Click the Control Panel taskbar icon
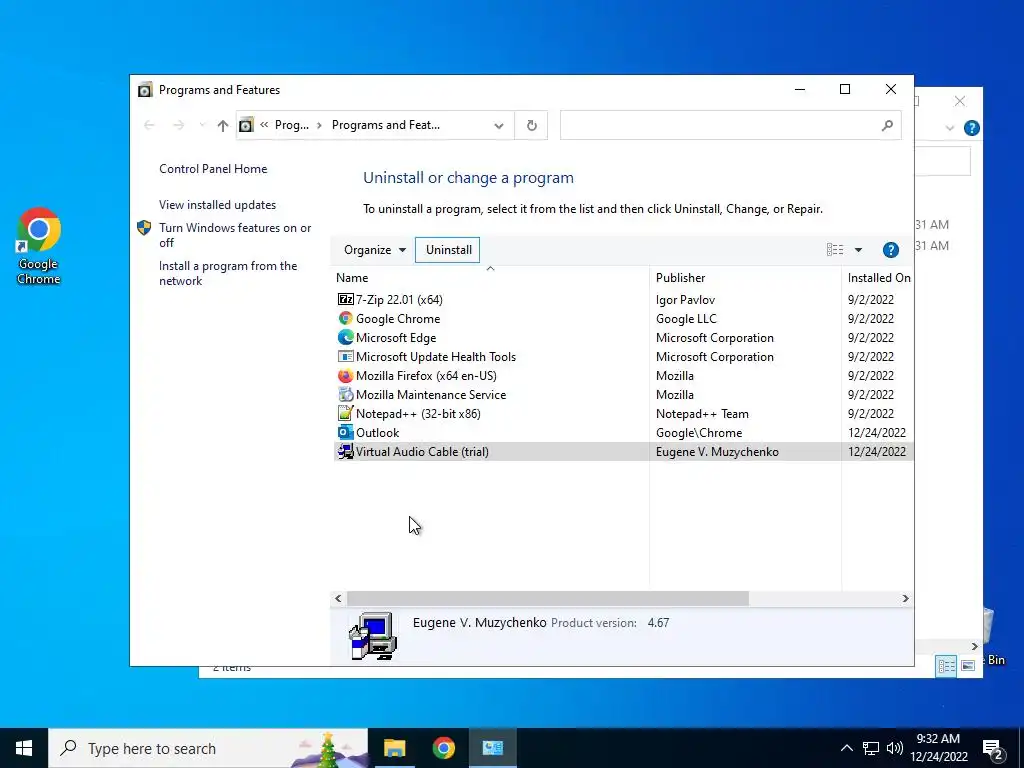 [x=492, y=748]
